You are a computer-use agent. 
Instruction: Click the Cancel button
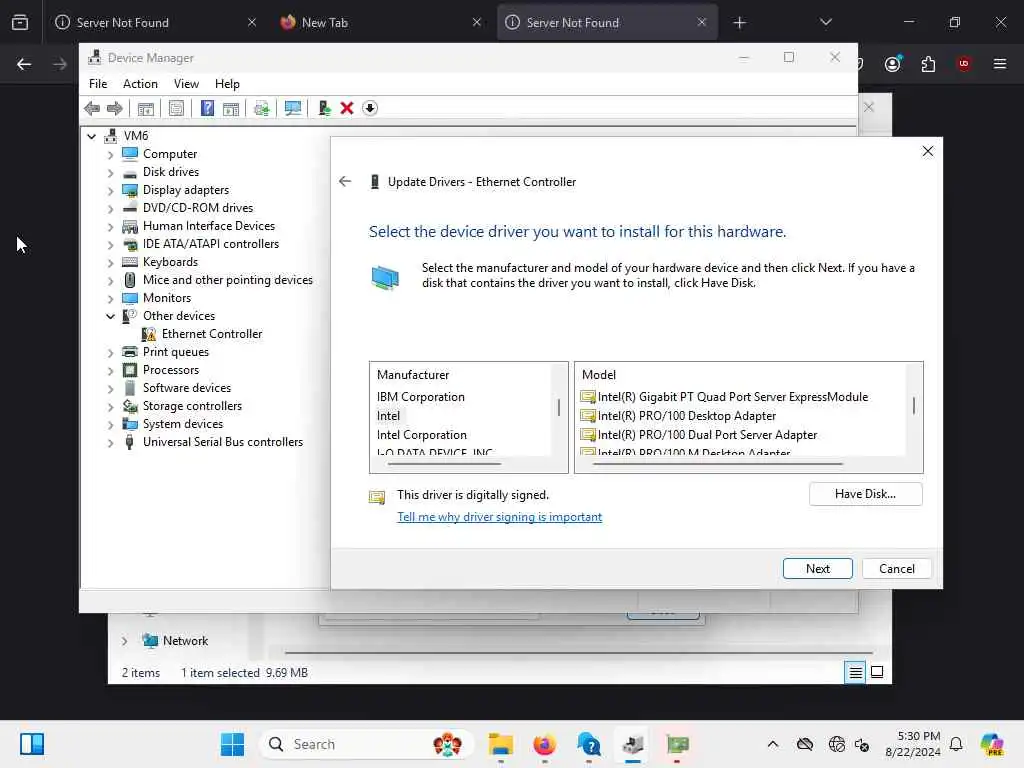coord(897,568)
